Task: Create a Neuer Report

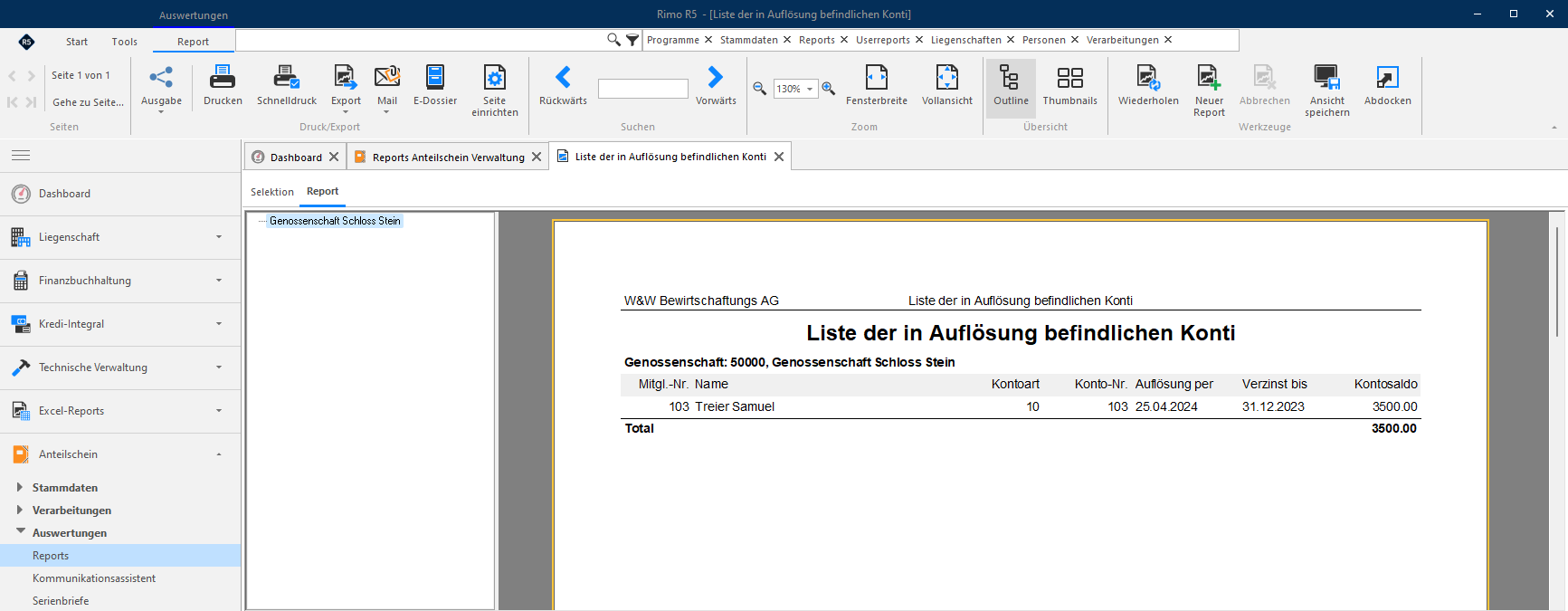Action: tap(1209, 91)
